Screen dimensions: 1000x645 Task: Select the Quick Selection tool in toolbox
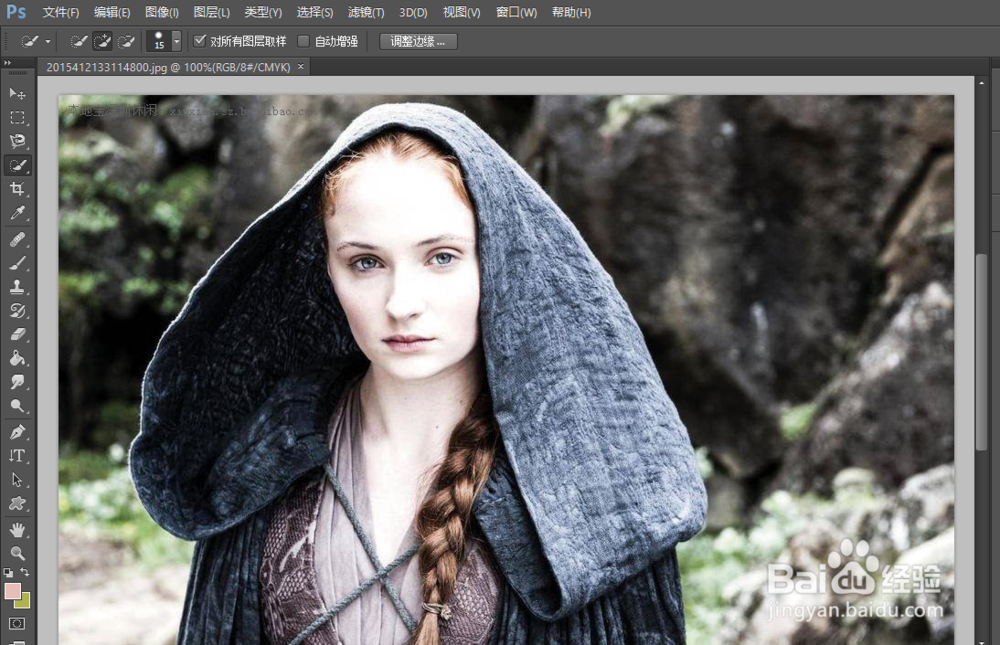(x=17, y=166)
